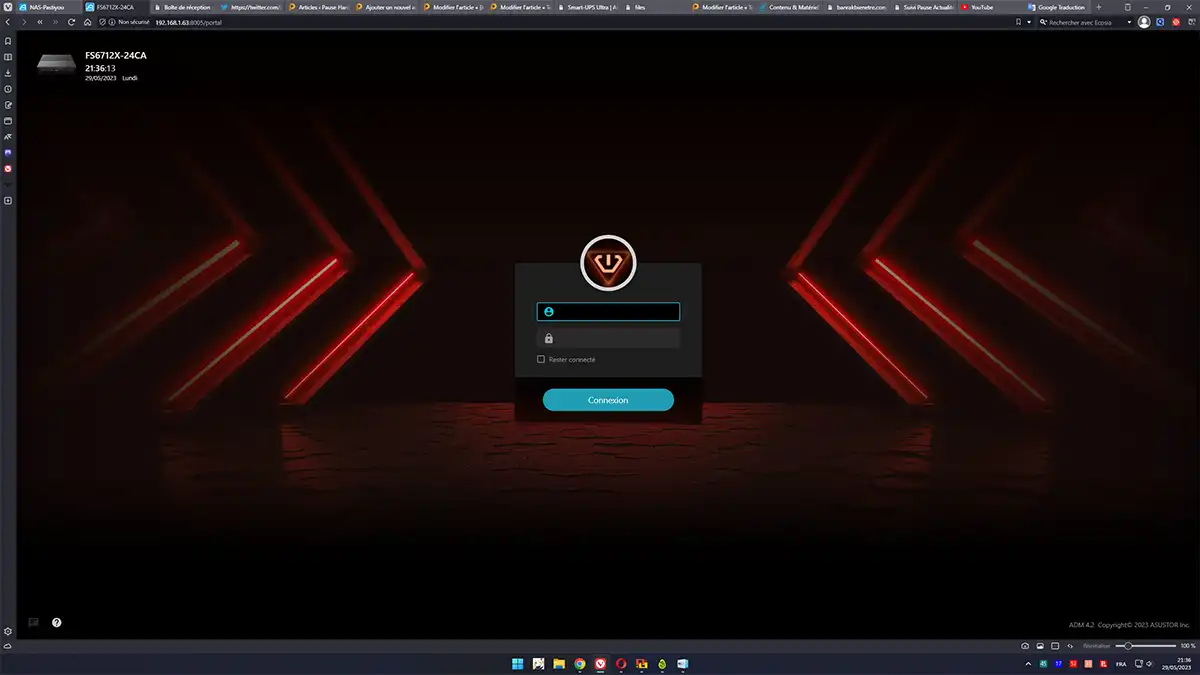This screenshot has width=1200, height=675.
Task: Click the Connexion button to log in
Action: [608, 399]
